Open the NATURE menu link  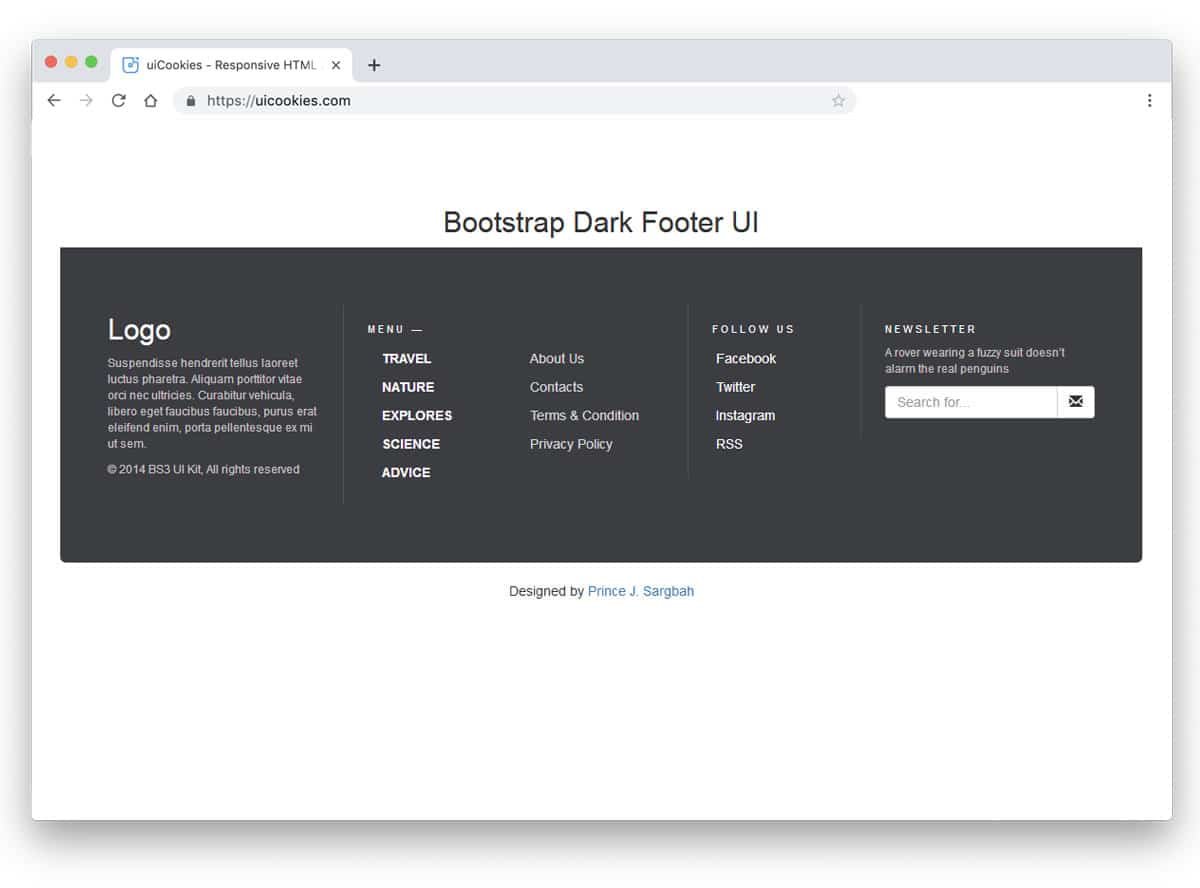point(408,387)
